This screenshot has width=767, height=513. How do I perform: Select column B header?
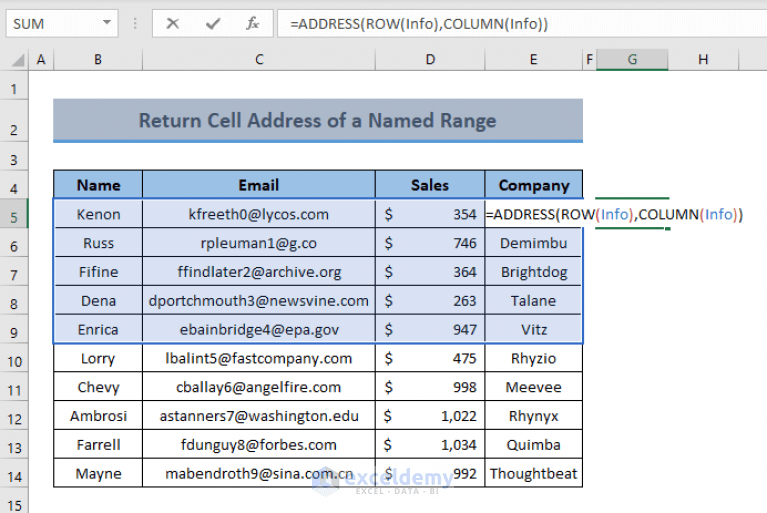click(98, 60)
